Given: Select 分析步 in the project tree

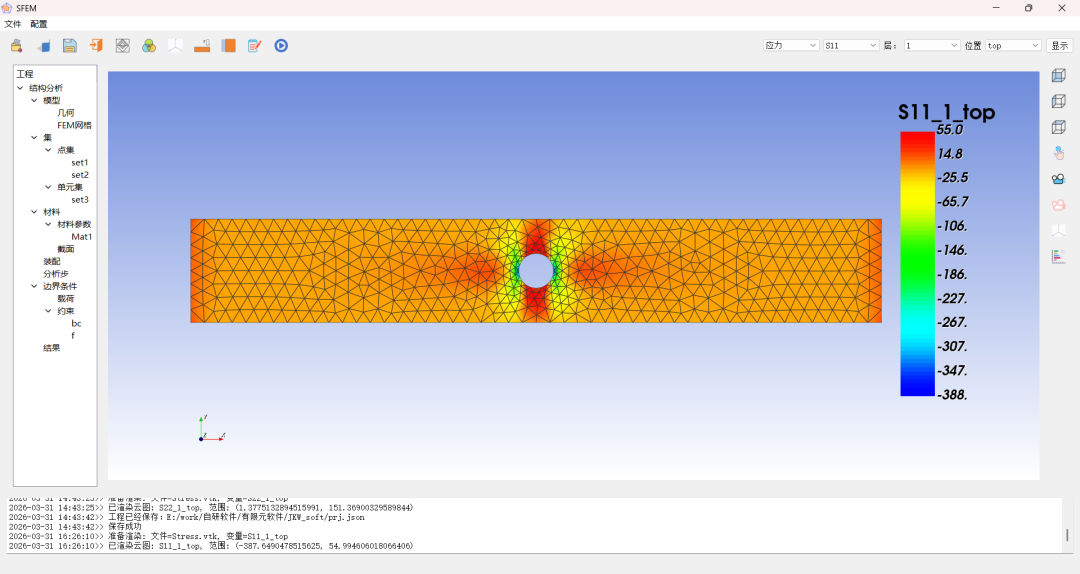Looking at the screenshot, I should click(x=56, y=274).
